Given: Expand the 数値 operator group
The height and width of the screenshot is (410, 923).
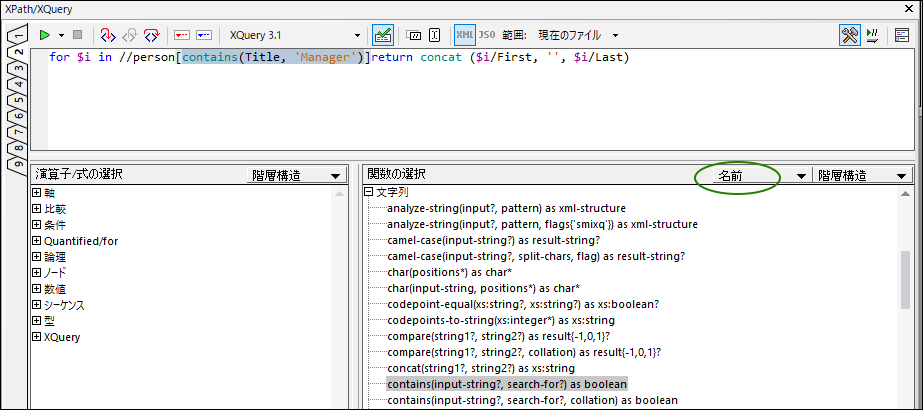Looking at the screenshot, I should [36, 289].
